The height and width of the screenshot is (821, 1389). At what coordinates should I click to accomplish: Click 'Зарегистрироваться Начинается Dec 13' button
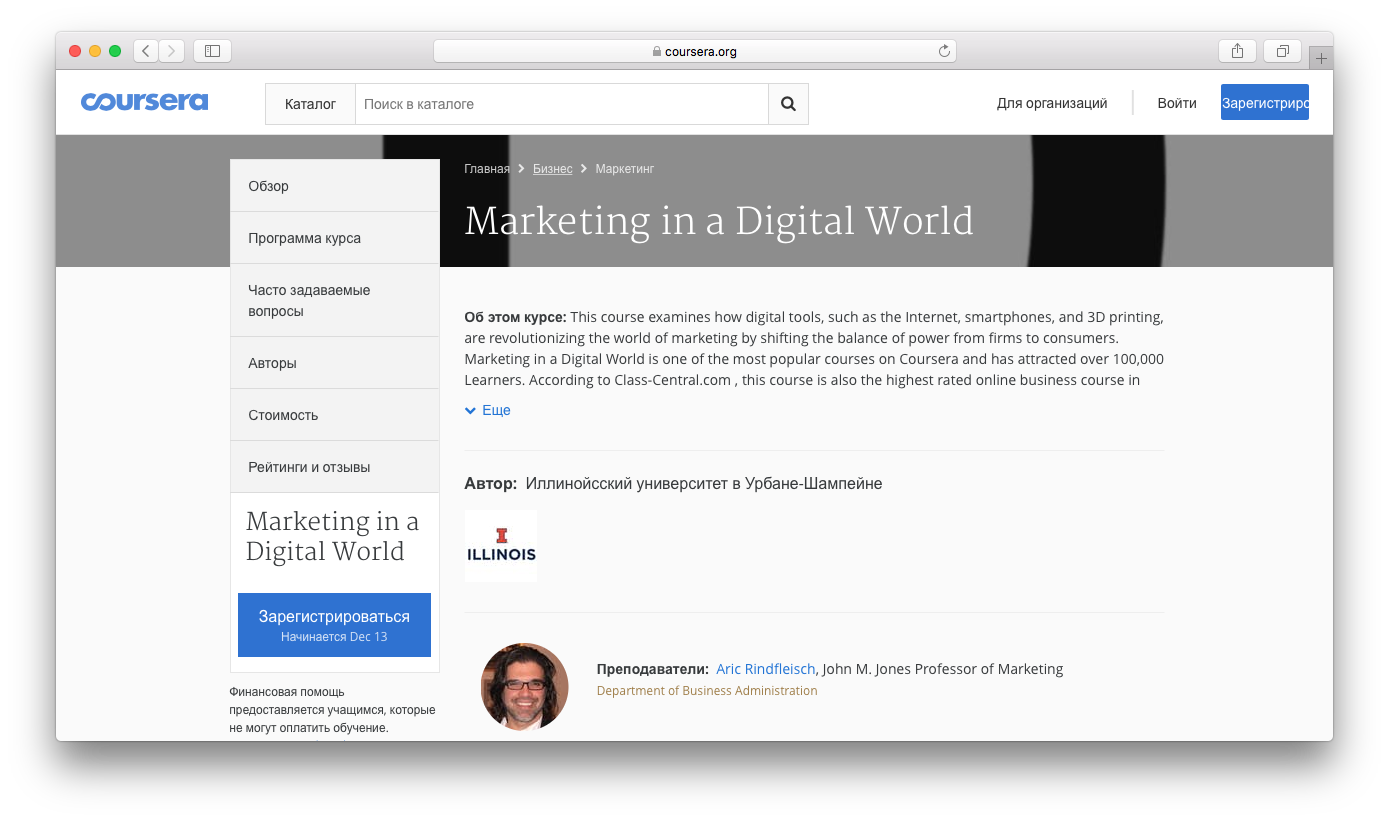334,625
